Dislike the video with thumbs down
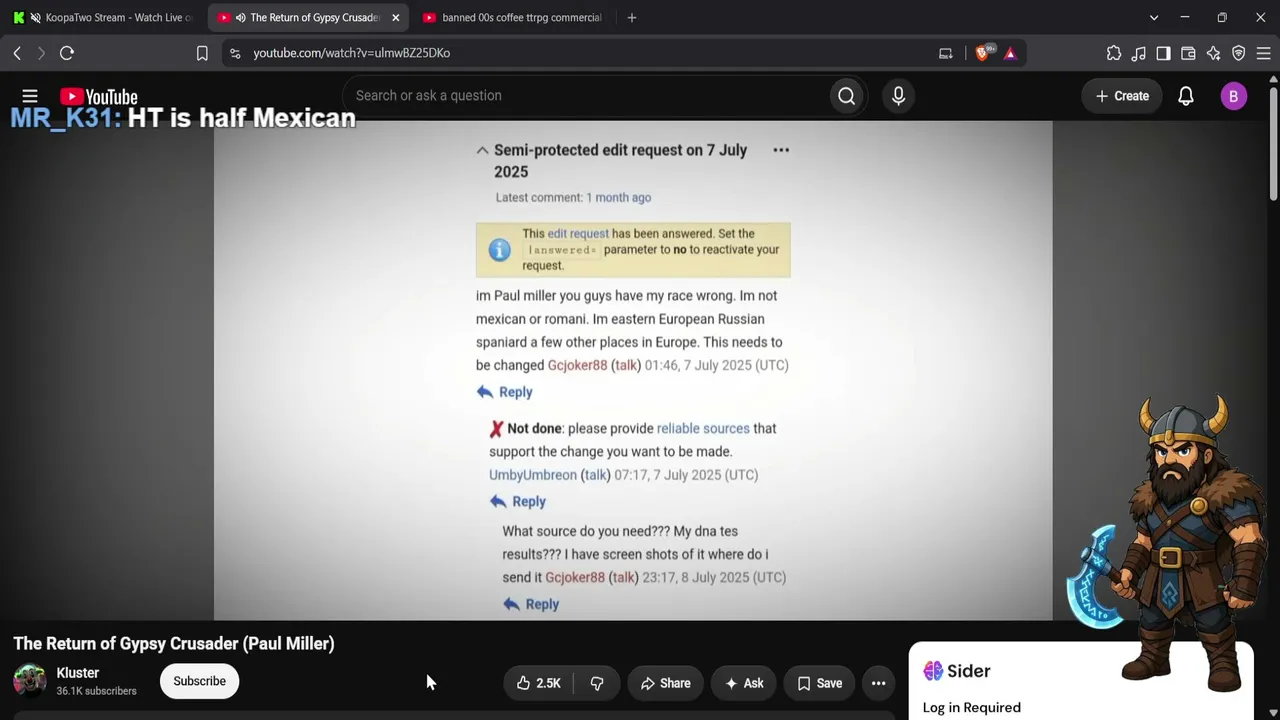The width and height of the screenshot is (1280, 720). (x=597, y=683)
